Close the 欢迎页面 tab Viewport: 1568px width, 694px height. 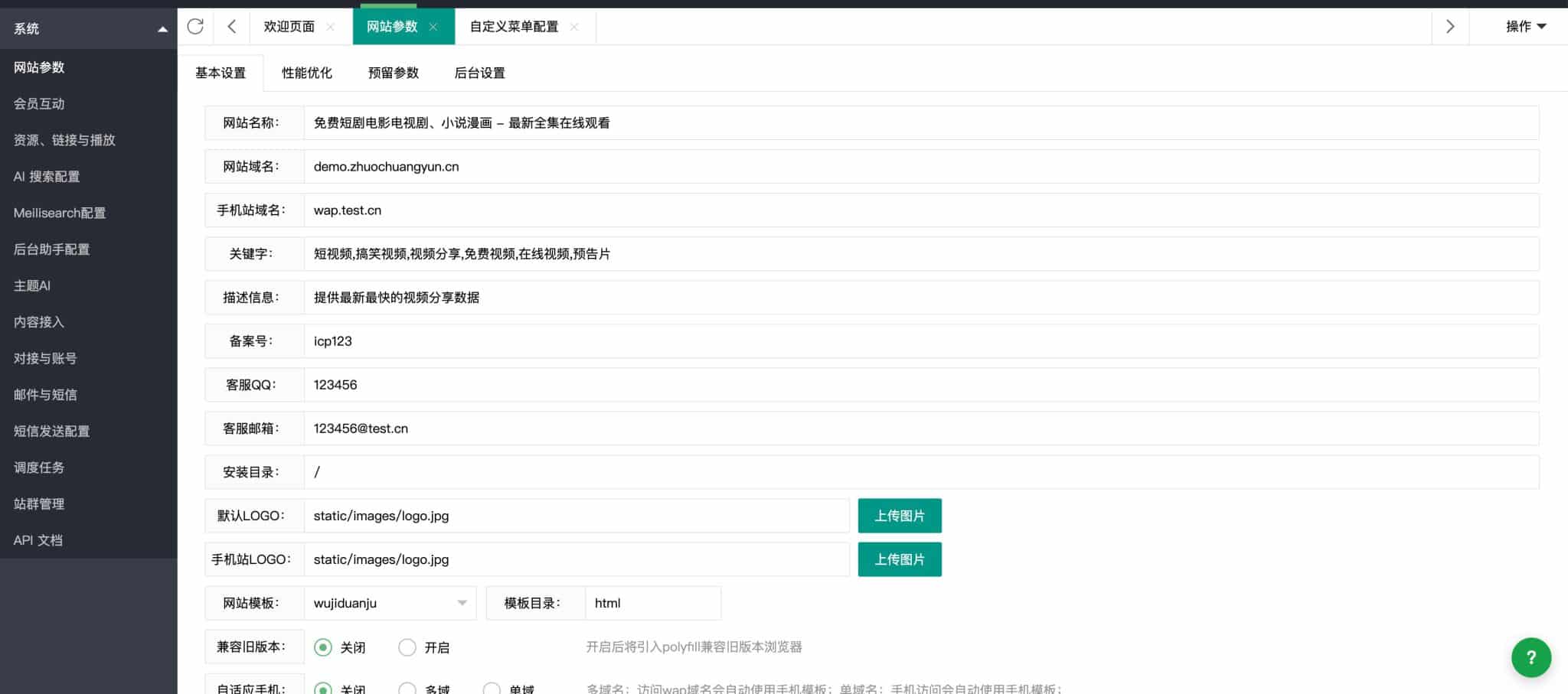[x=331, y=27]
